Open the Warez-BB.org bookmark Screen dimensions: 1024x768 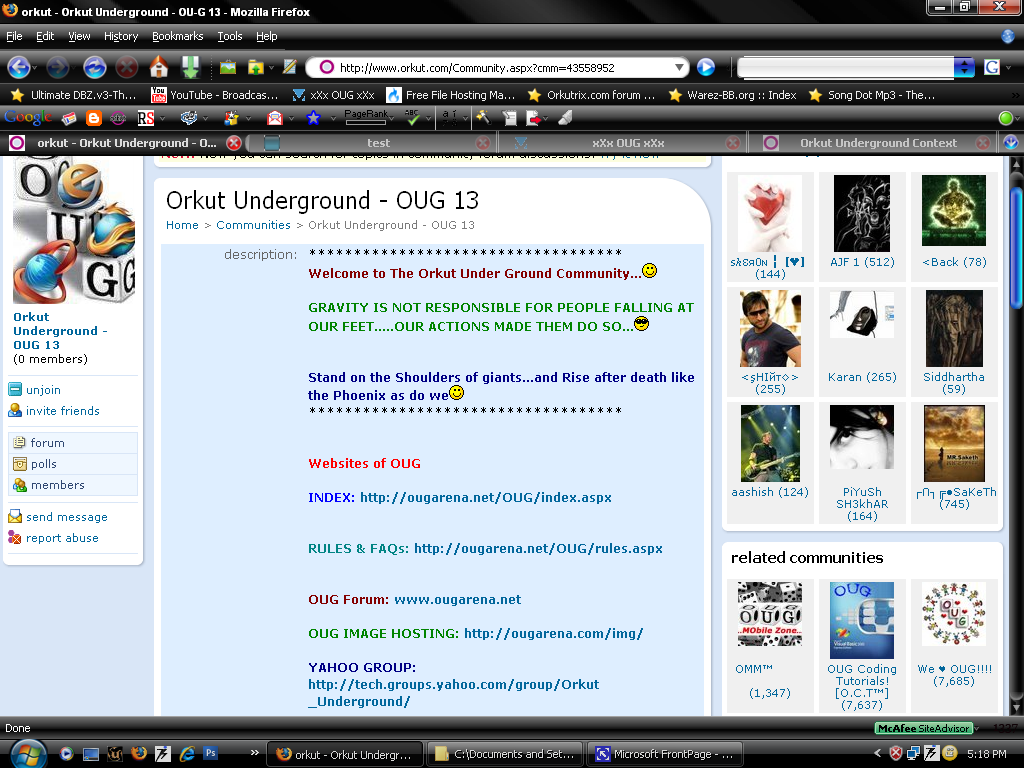tap(733, 95)
